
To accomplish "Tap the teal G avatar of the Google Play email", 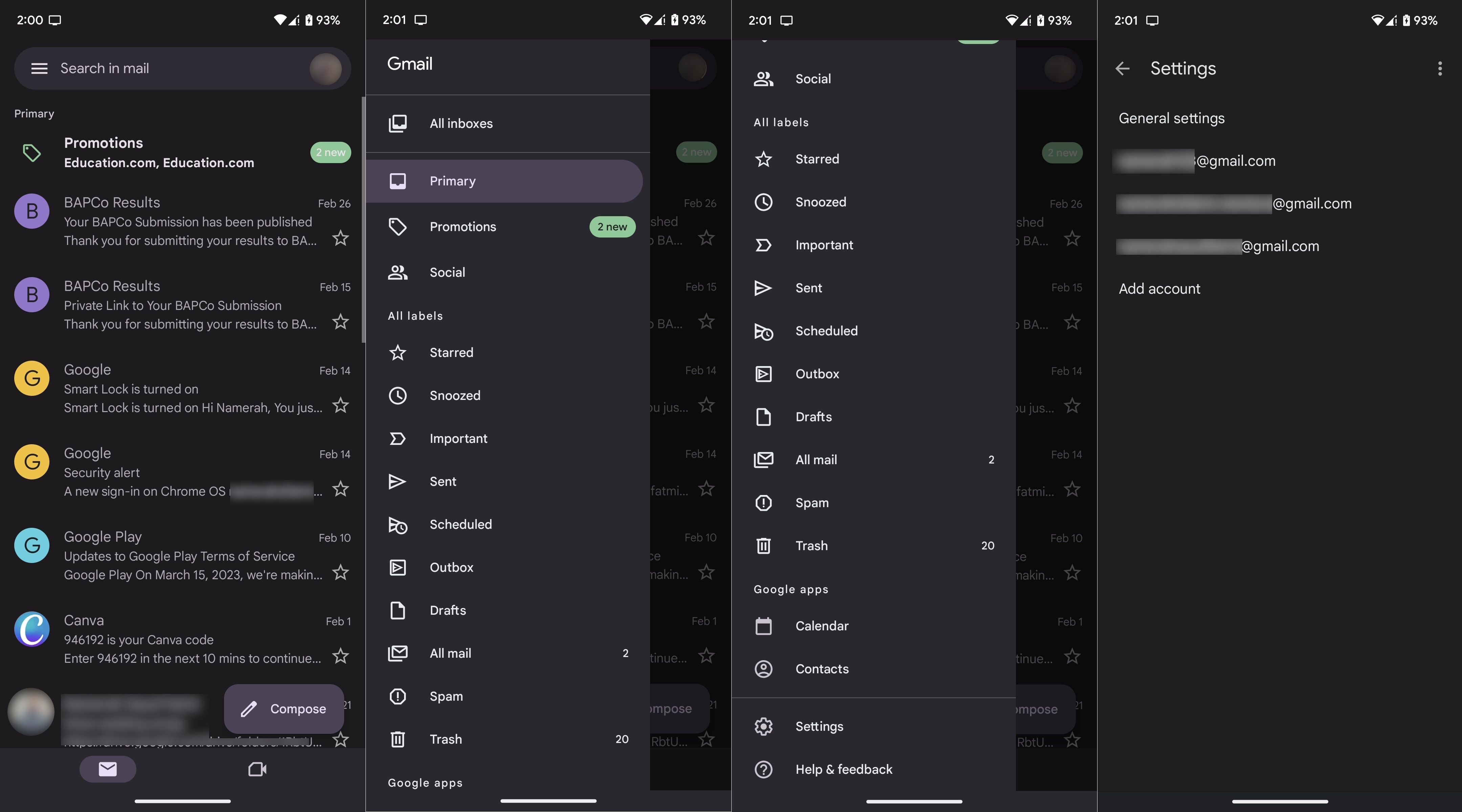I will tap(32, 545).
